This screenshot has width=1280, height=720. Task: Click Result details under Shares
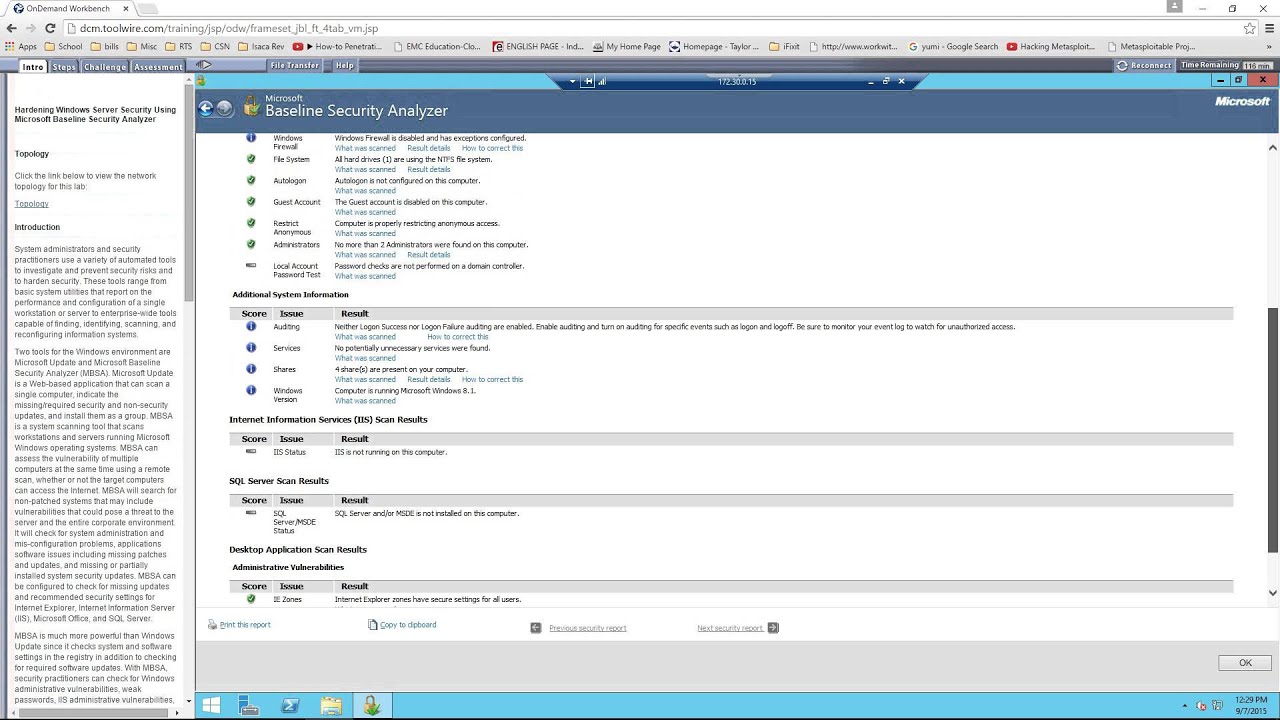coord(428,380)
